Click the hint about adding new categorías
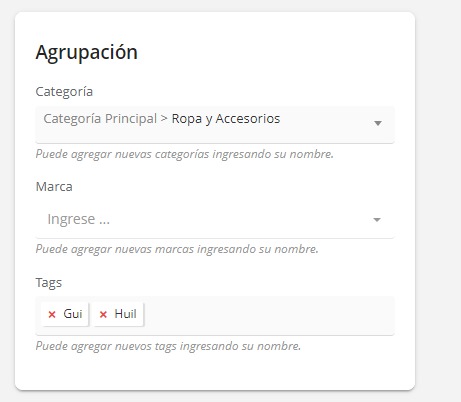Viewport: 461px width, 402px height. (185, 154)
